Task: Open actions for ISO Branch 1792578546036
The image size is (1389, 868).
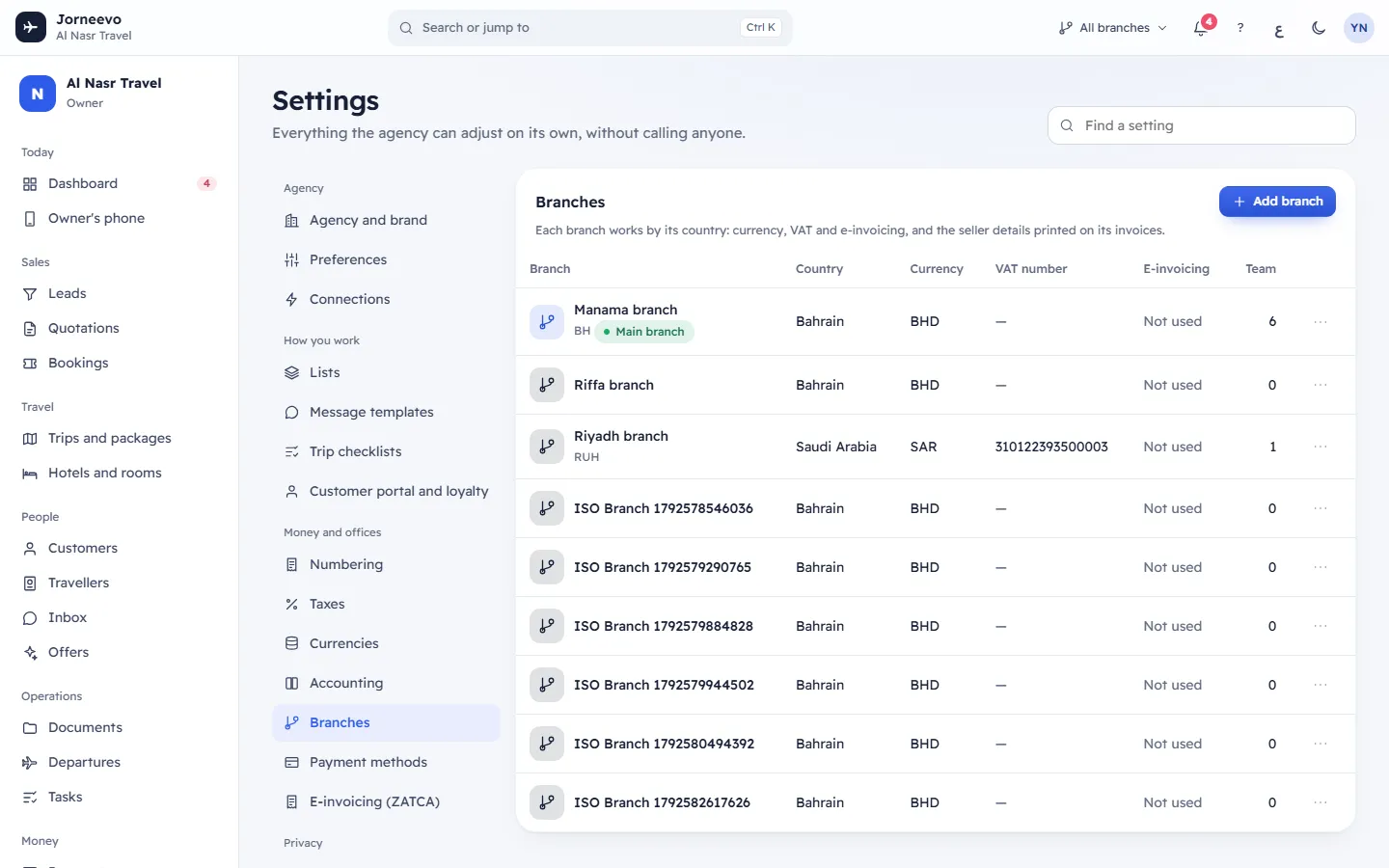Action: 1321,508
